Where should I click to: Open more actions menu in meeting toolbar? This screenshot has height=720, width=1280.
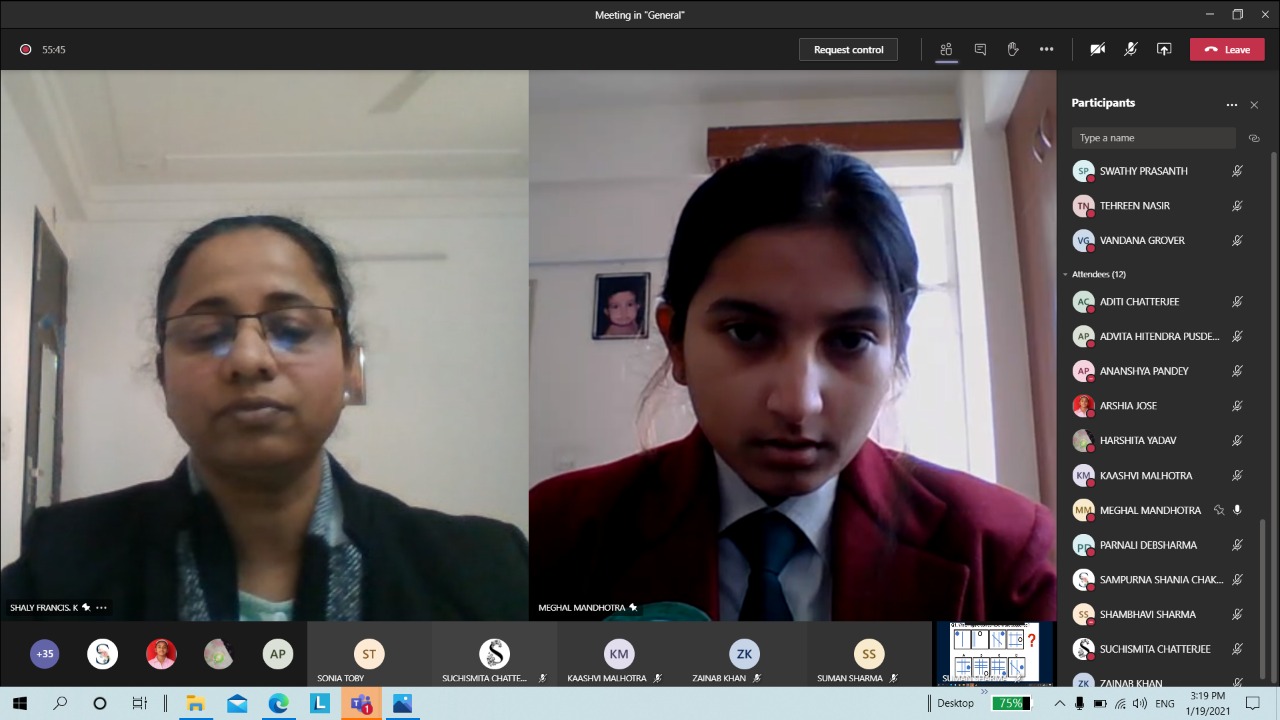click(1046, 49)
